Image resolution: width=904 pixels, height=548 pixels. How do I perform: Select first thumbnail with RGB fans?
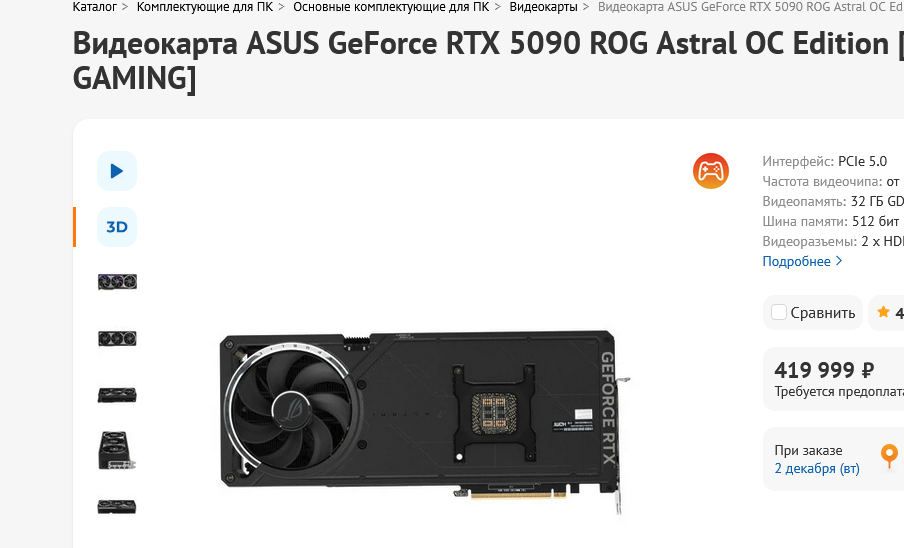coord(117,282)
